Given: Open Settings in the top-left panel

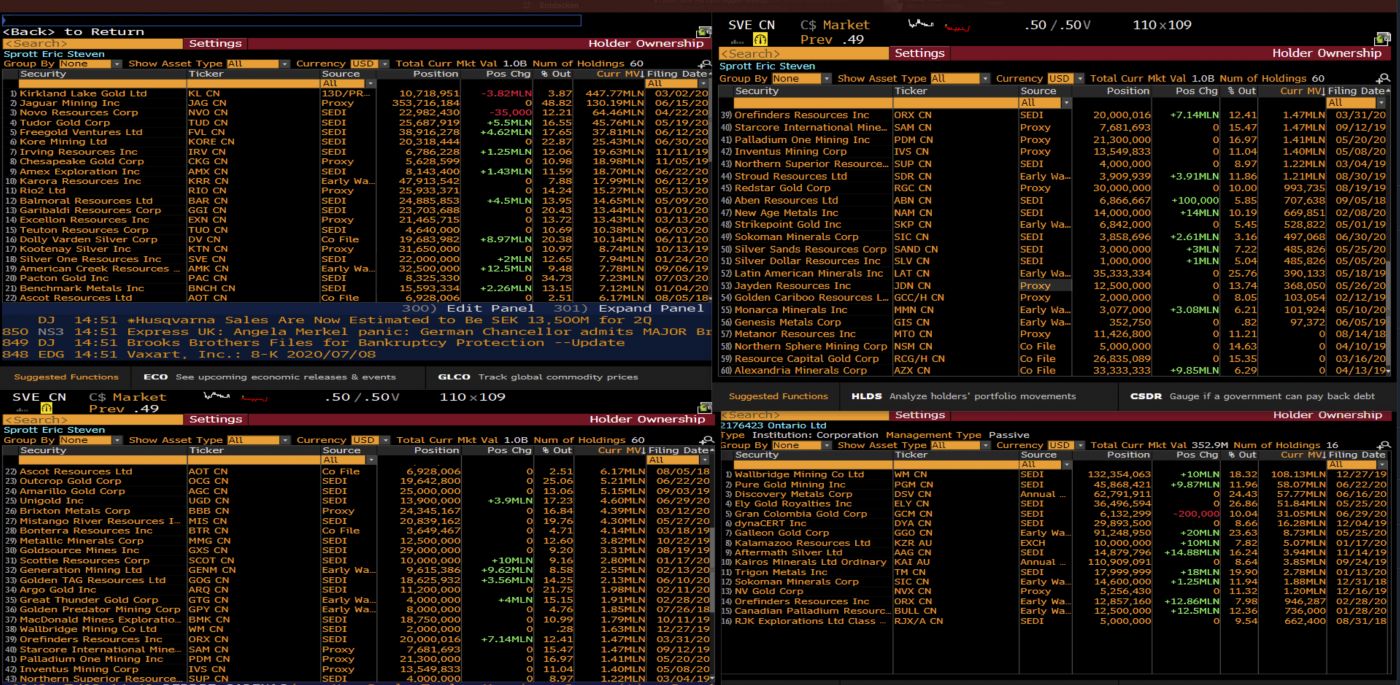Looking at the screenshot, I should click(x=215, y=43).
